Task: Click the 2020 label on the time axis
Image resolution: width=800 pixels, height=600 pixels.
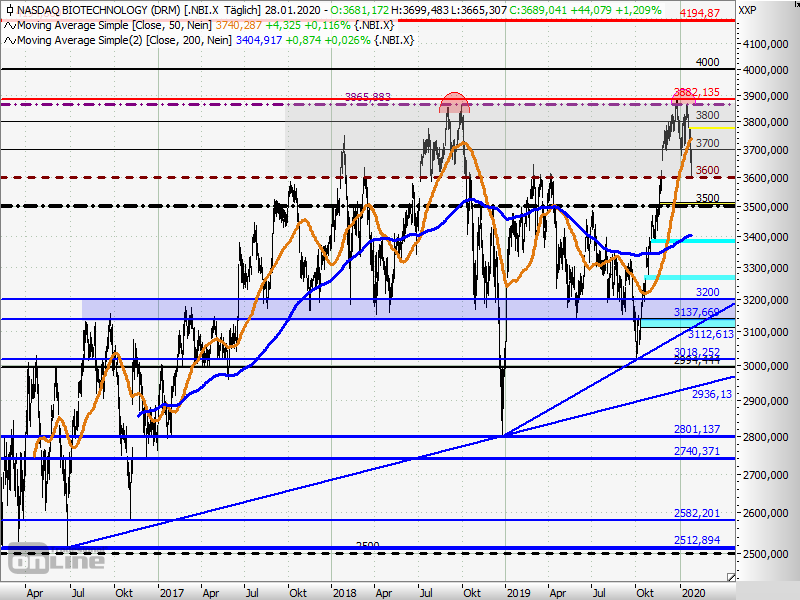Action: coord(693,593)
